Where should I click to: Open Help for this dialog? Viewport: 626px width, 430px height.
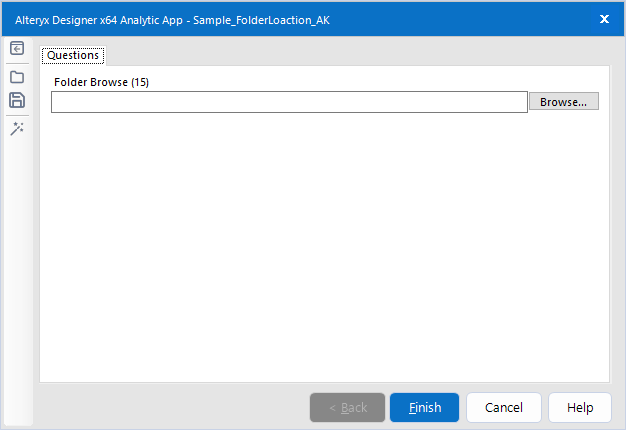click(x=580, y=408)
